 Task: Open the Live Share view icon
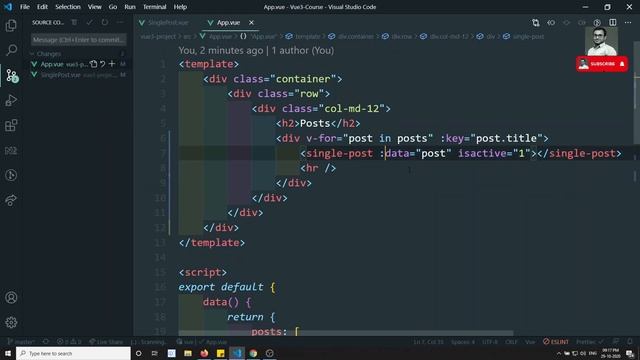point(11,200)
